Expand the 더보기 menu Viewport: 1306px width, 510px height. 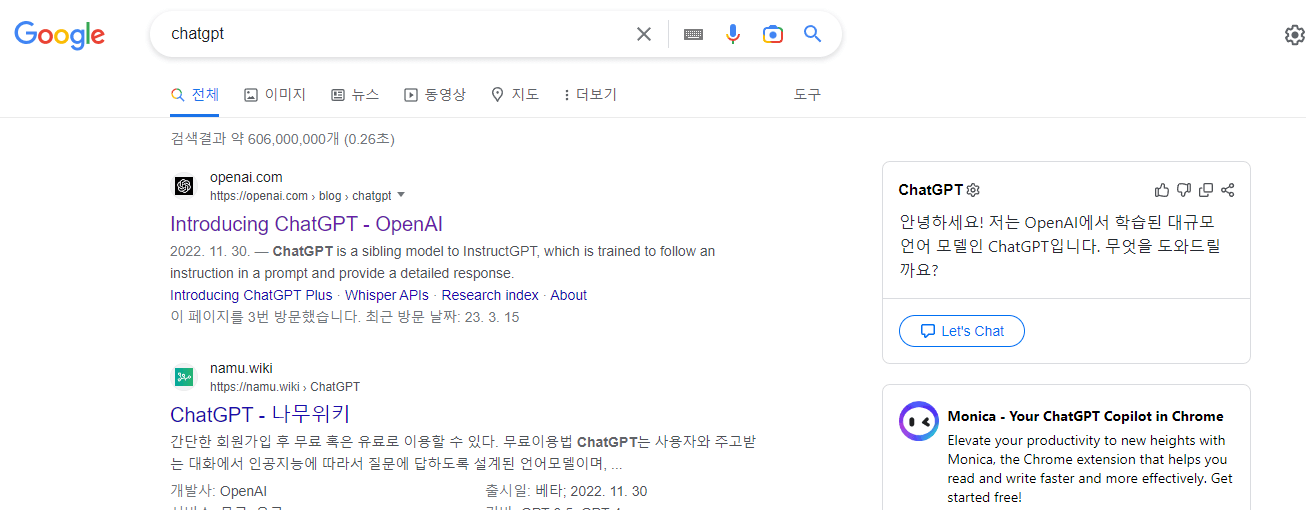(x=590, y=95)
